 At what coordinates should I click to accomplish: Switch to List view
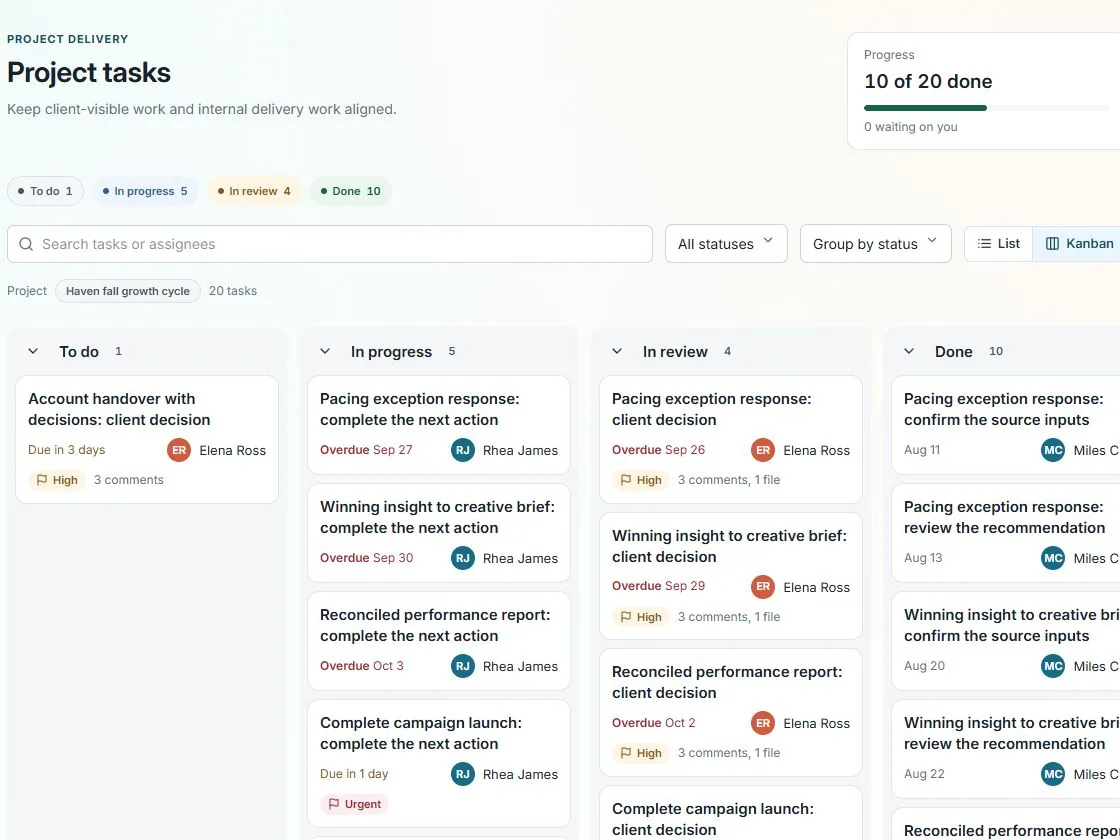click(999, 244)
